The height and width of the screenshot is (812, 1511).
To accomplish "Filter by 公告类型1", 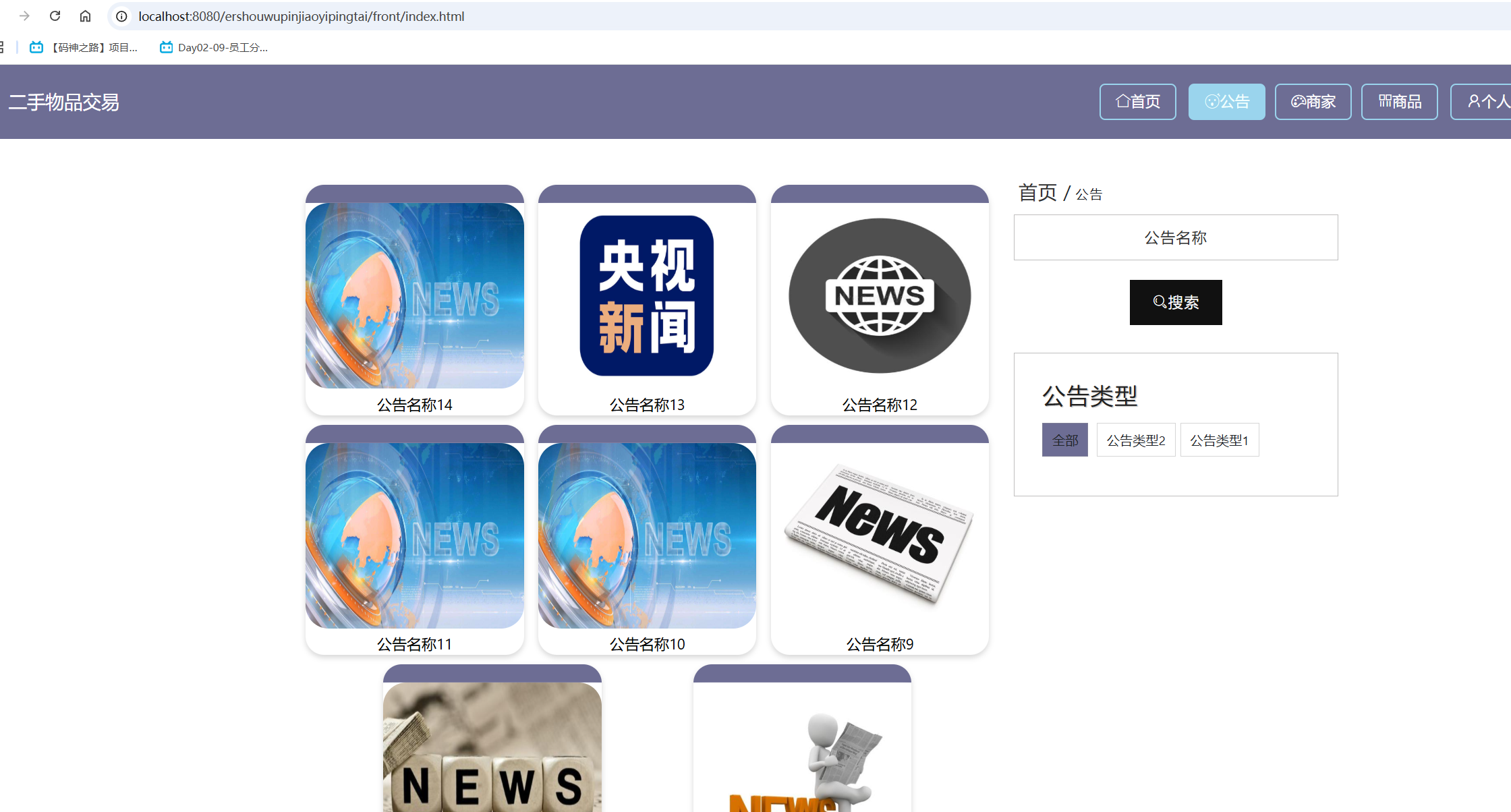I will pos(1220,440).
